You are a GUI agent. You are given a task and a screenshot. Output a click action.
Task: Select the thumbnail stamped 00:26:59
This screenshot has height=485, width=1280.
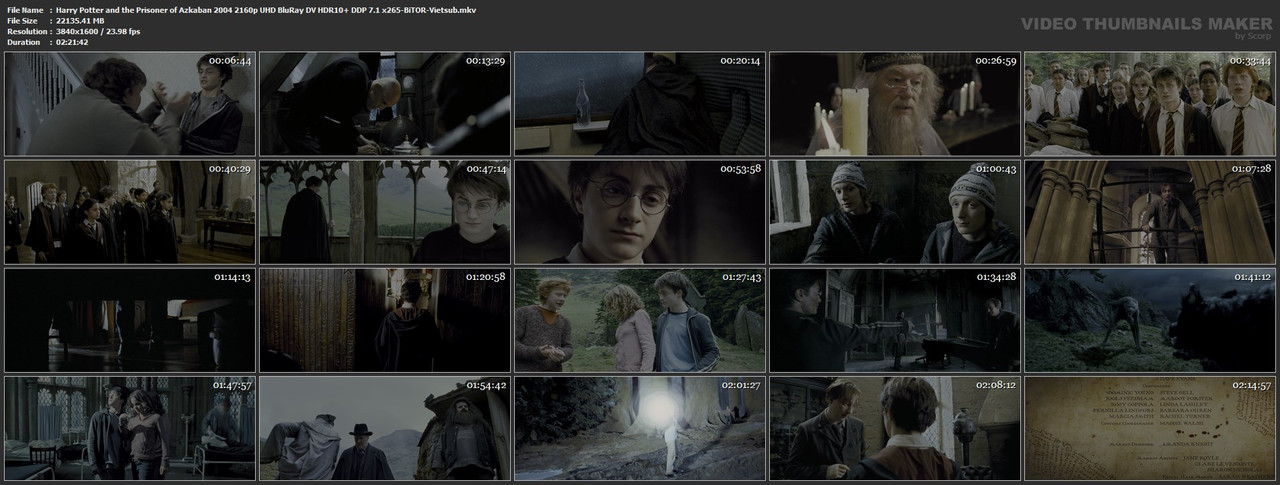(895, 104)
